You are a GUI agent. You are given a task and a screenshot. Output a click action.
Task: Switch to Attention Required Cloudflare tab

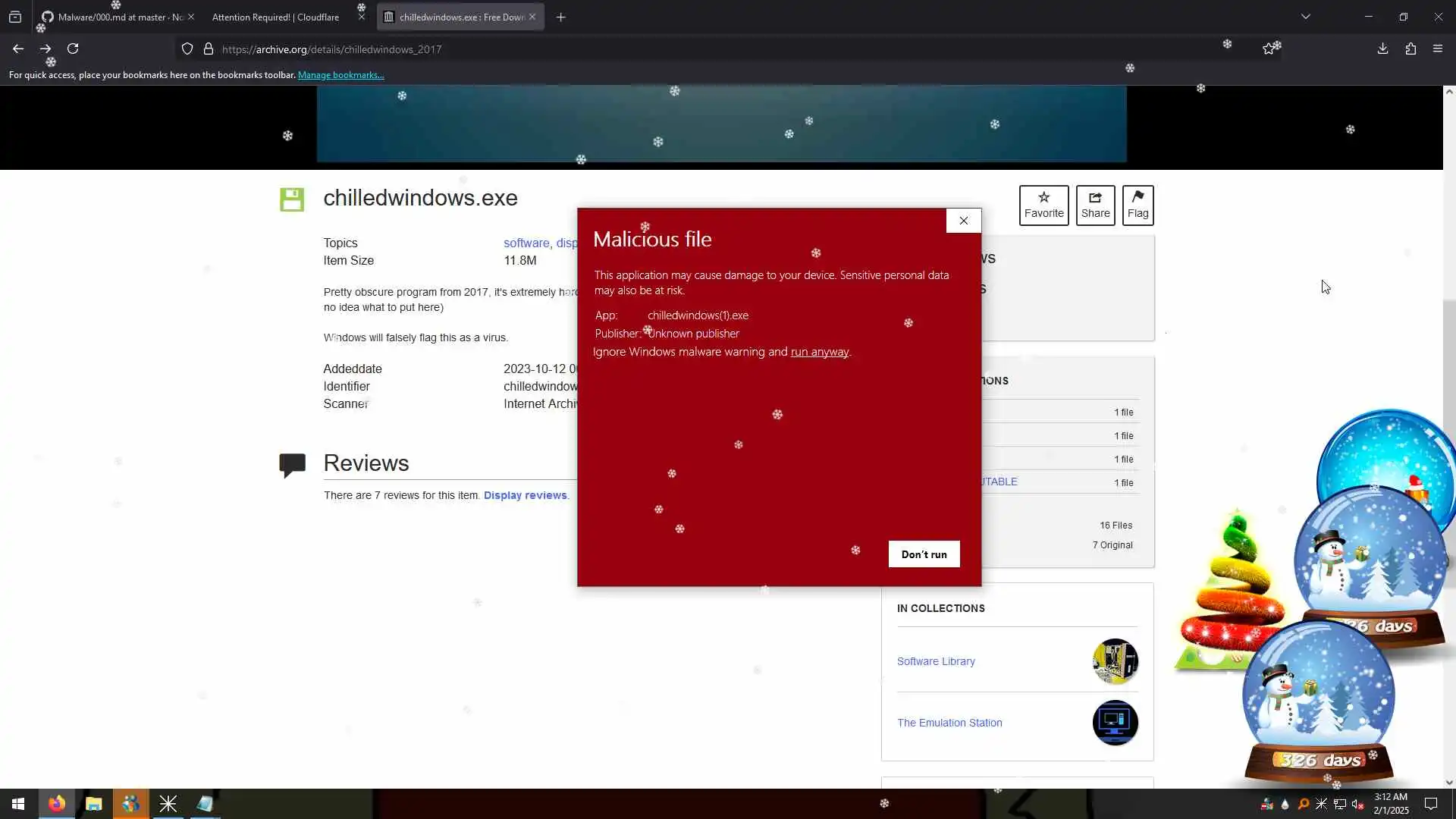[x=276, y=17]
